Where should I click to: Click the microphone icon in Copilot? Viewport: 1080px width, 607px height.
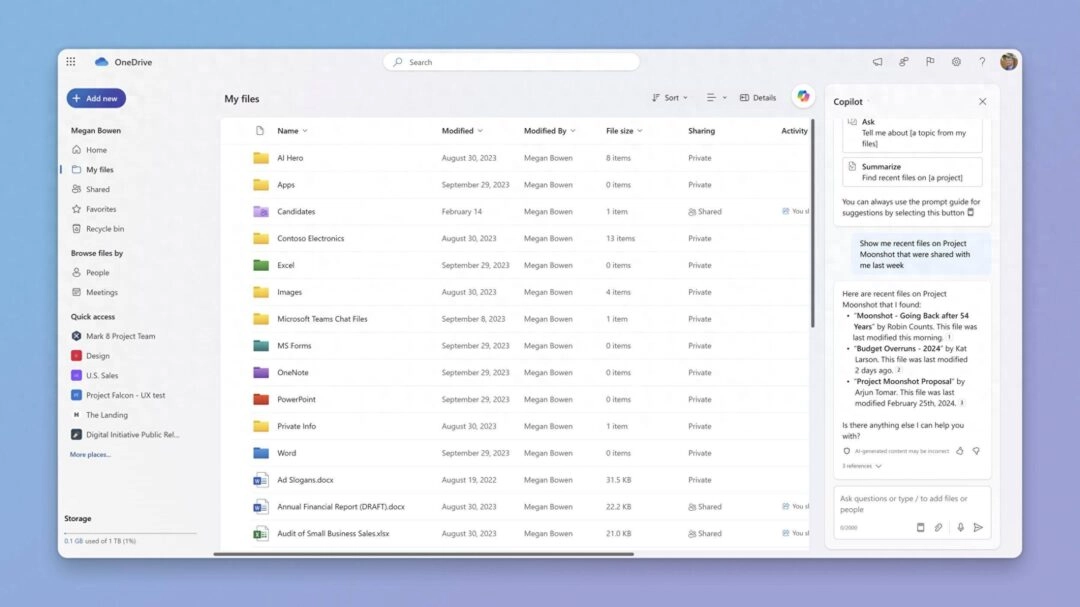(x=960, y=527)
